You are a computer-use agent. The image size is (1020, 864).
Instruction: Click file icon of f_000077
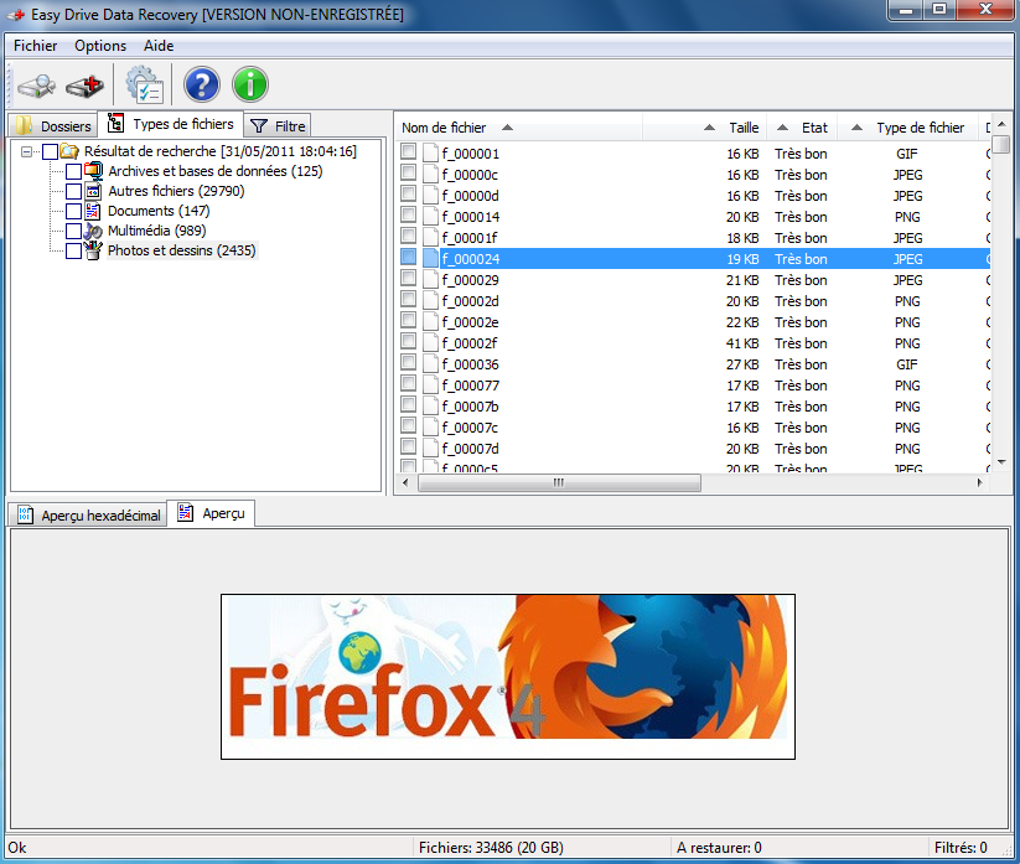[x=431, y=385]
